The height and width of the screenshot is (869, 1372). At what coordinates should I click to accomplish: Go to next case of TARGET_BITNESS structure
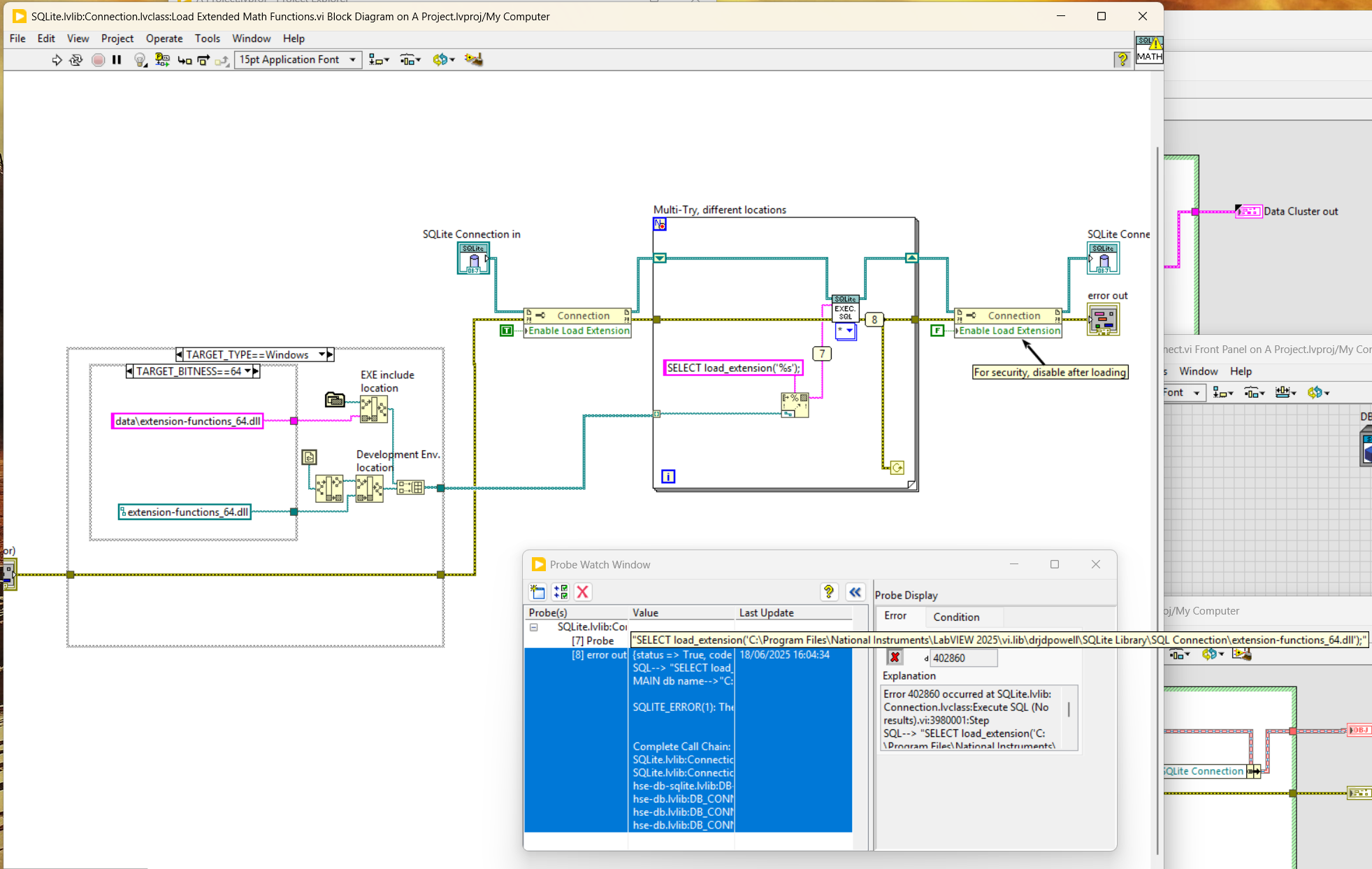click(256, 371)
